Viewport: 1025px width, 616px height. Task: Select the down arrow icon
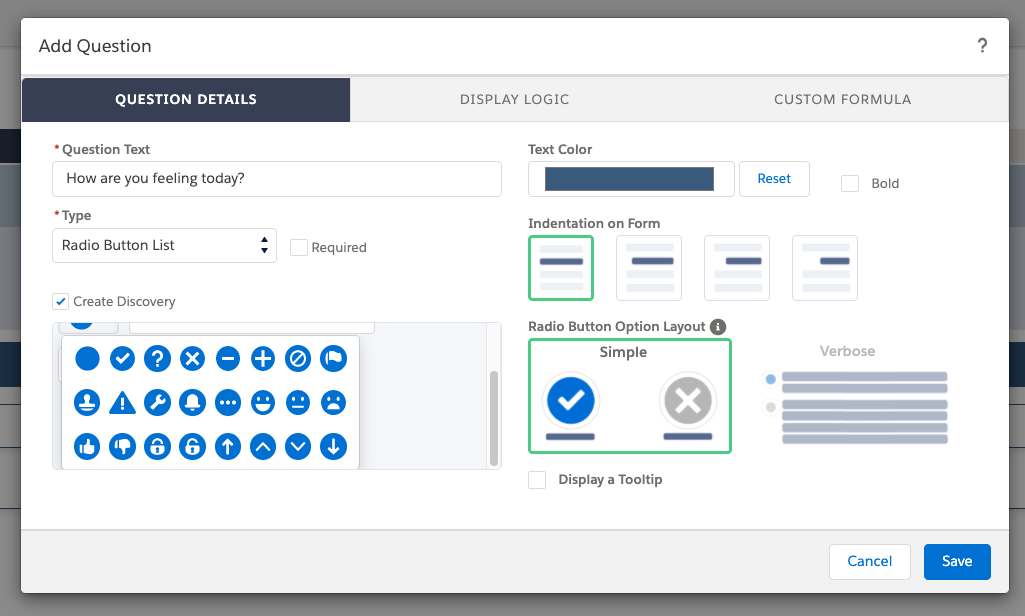tap(333, 447)
